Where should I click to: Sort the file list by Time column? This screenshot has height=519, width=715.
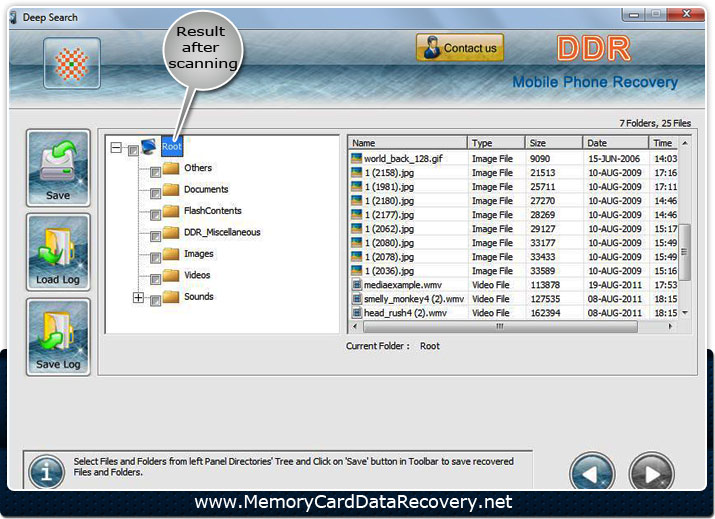coord(663,143)
